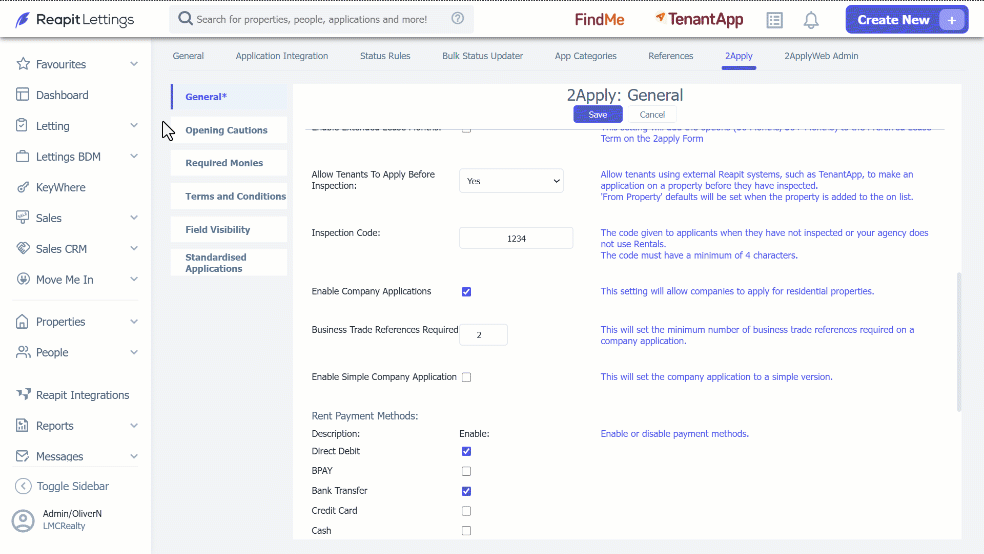Open Allow Tenants To Apply Before Inspection dropdown

point(511,181)
